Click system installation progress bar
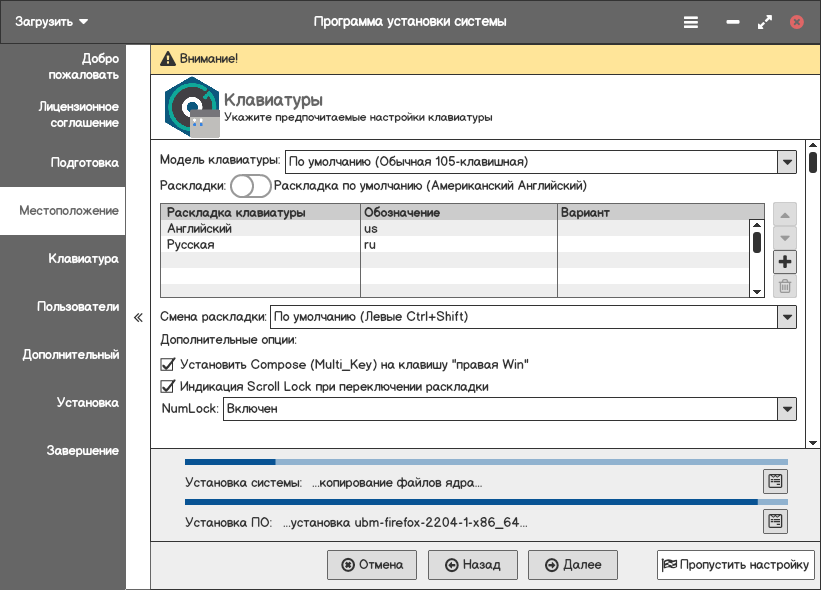The height and width of the screenshot is (590, 821). pos(486,462)
